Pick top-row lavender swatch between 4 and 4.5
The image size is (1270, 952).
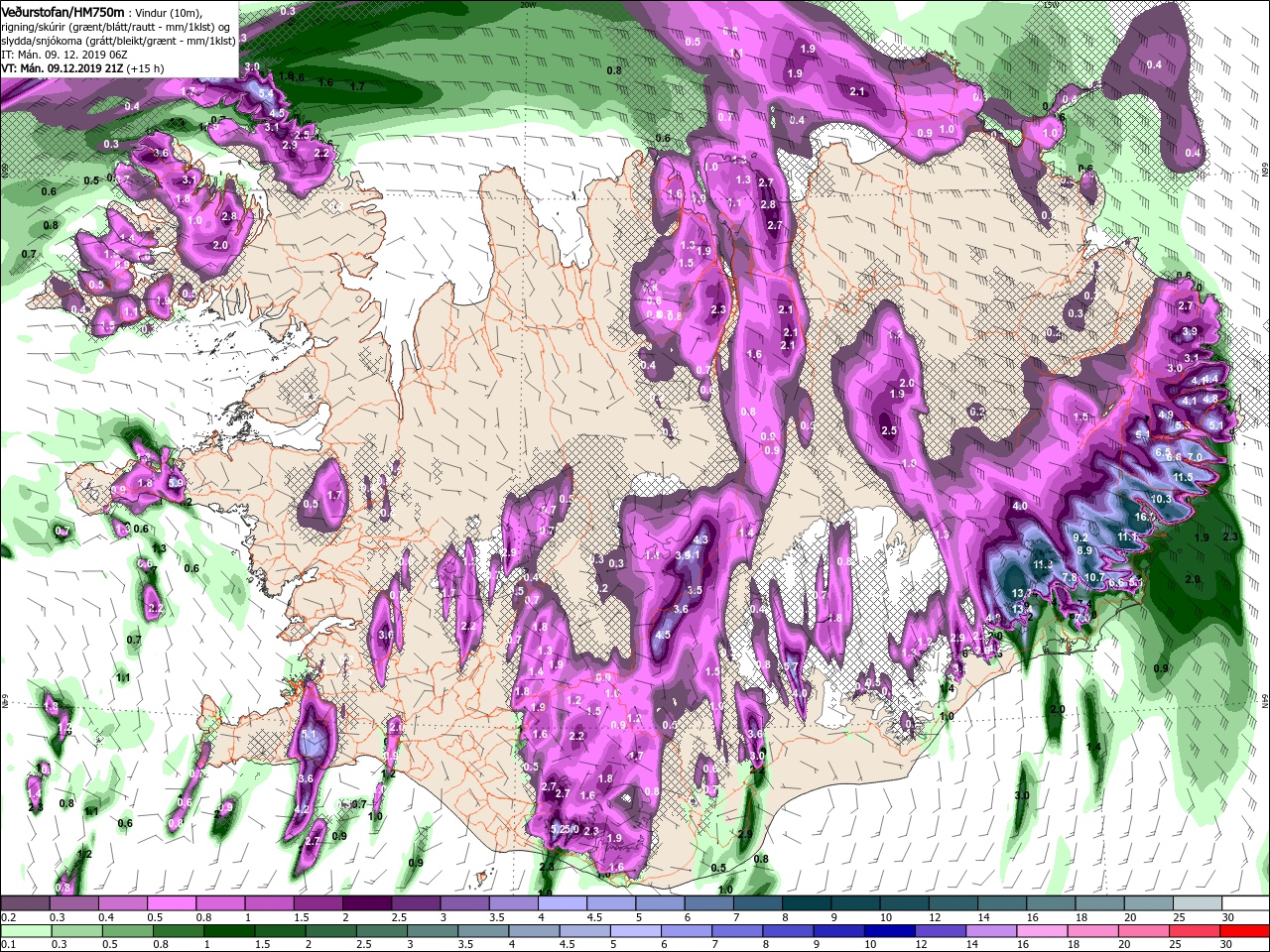[x=561, y=903]
